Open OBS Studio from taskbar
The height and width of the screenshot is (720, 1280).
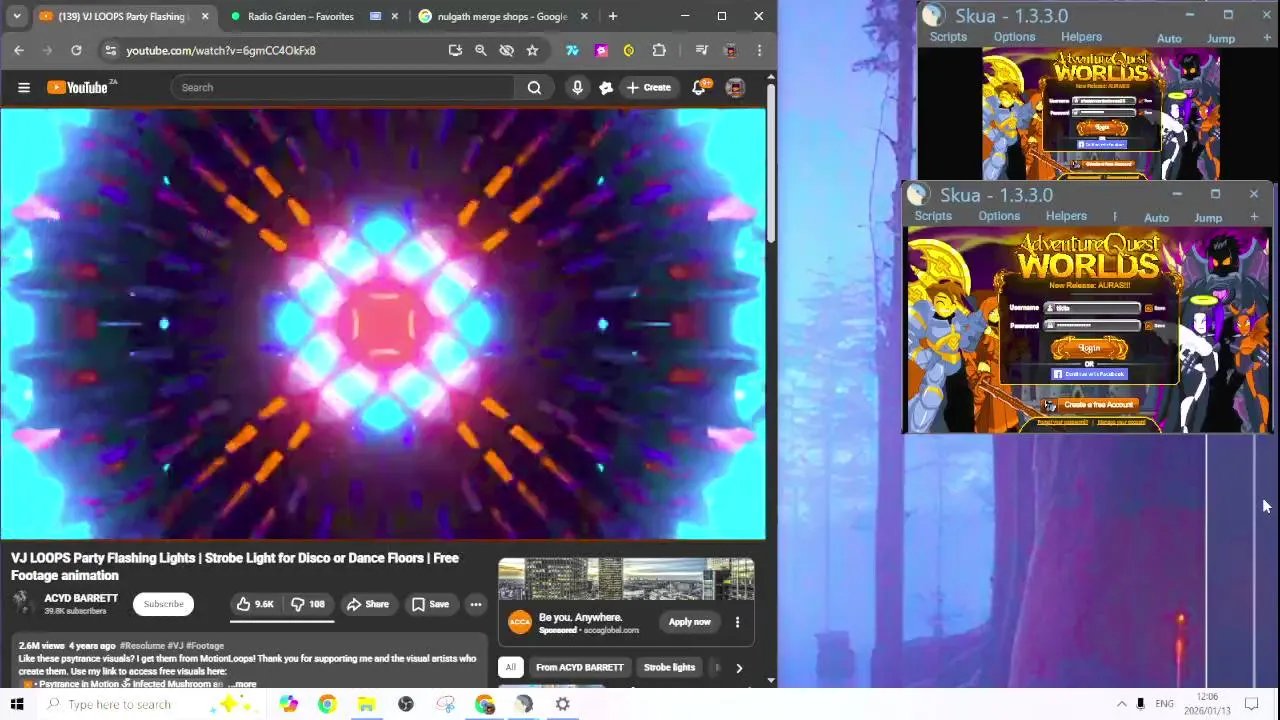(406, 704)
